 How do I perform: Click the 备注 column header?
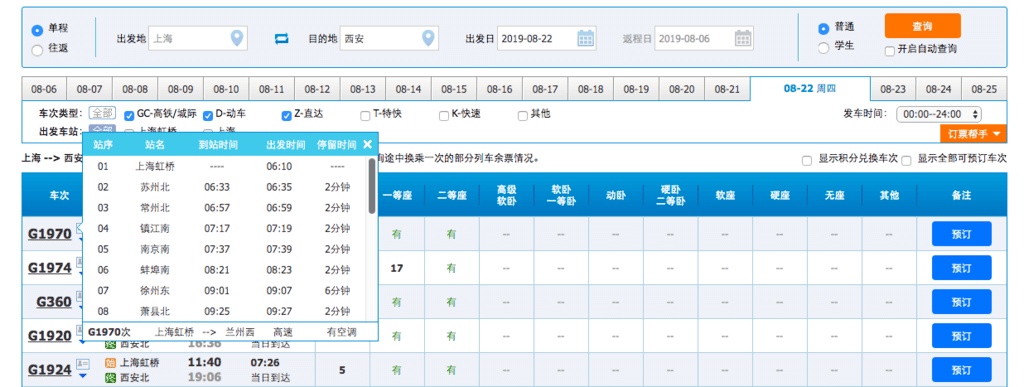coord(961,194)
